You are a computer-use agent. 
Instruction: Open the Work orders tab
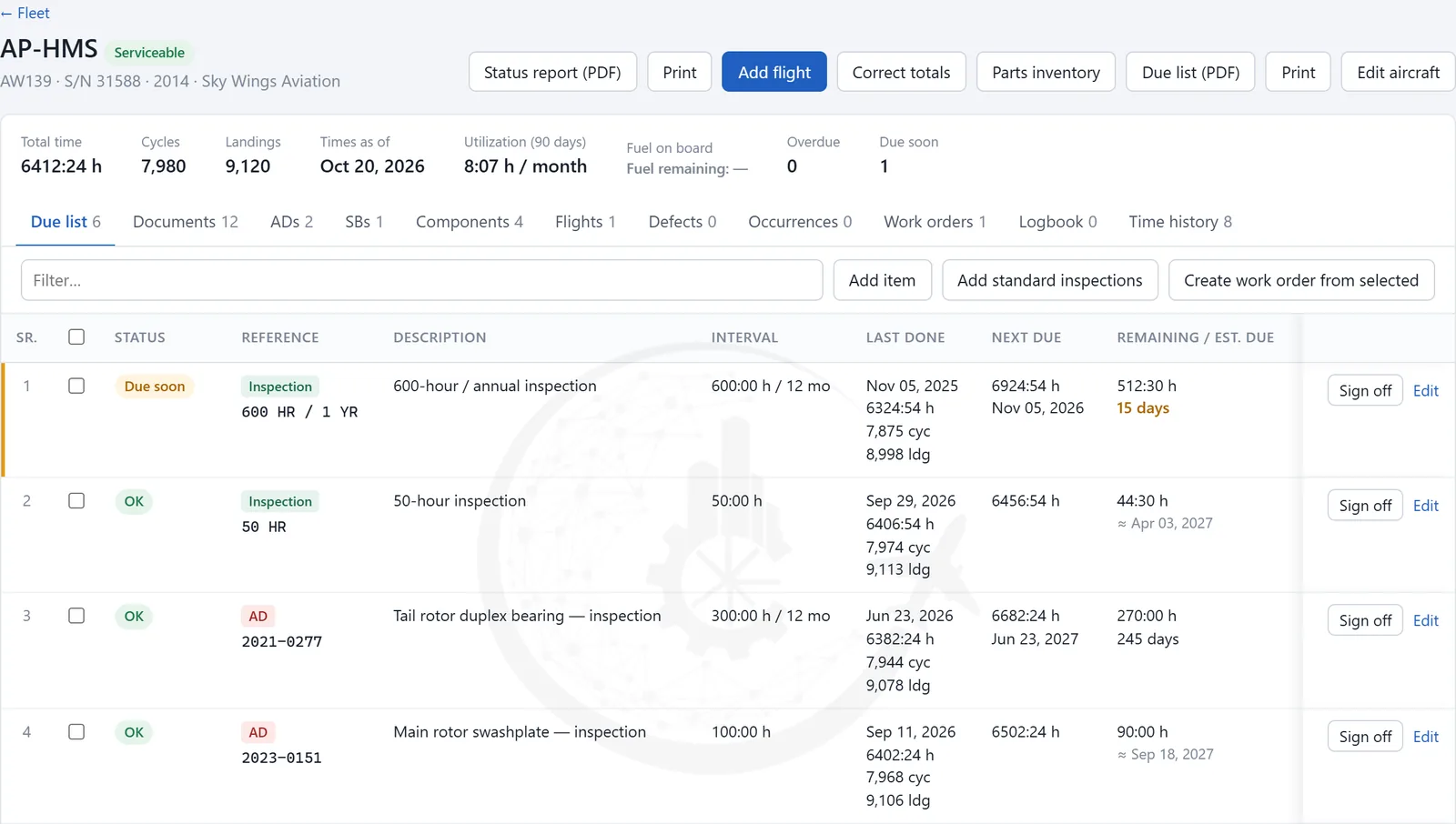pos(935,222)
